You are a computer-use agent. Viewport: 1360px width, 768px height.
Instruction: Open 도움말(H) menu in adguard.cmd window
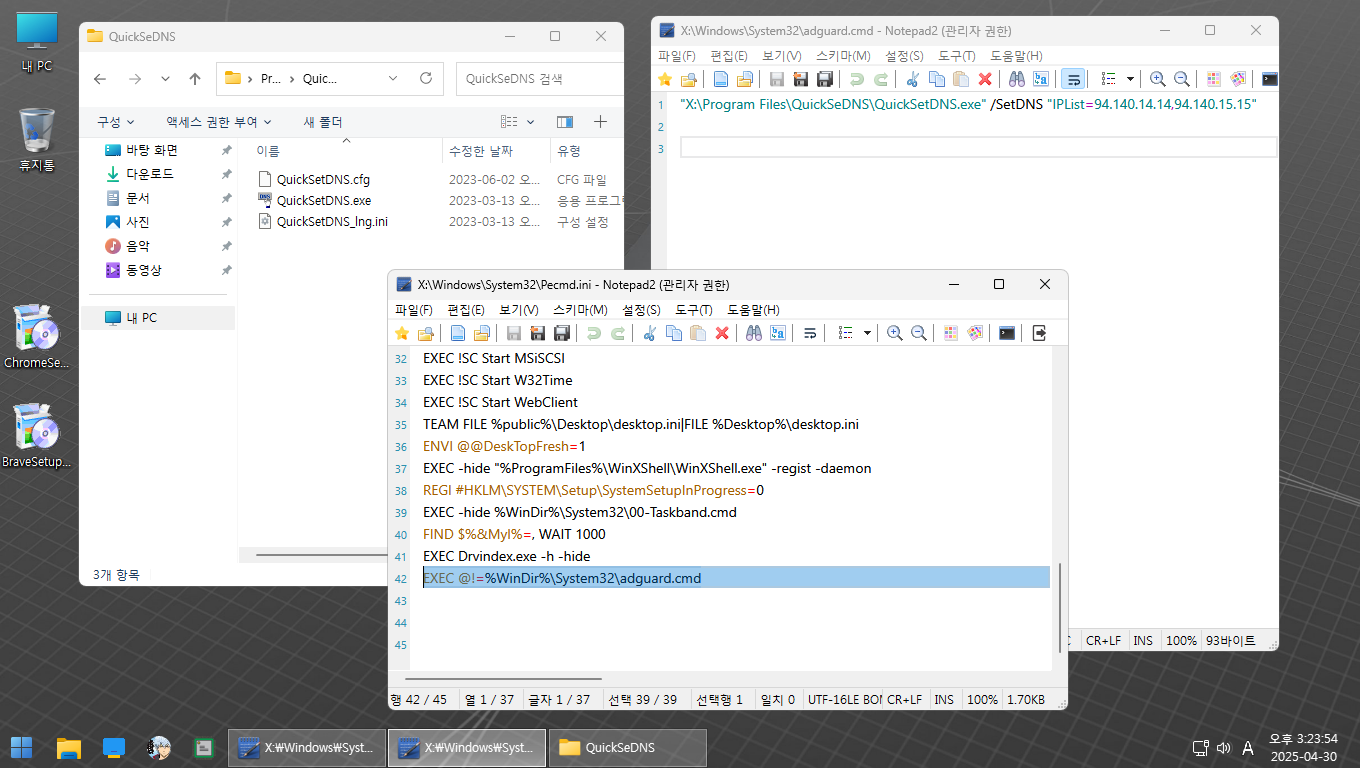1016,56
